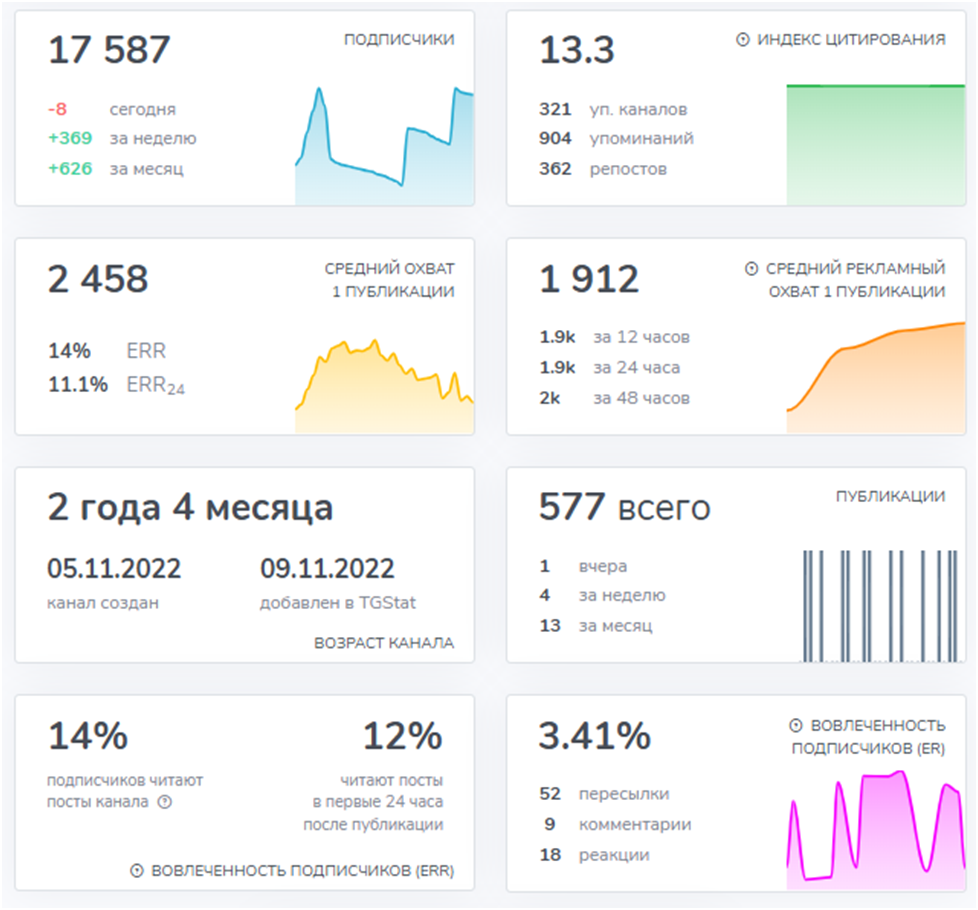
Task: Click help icon after 'посты канала'
Action: (x=165, y=802)
